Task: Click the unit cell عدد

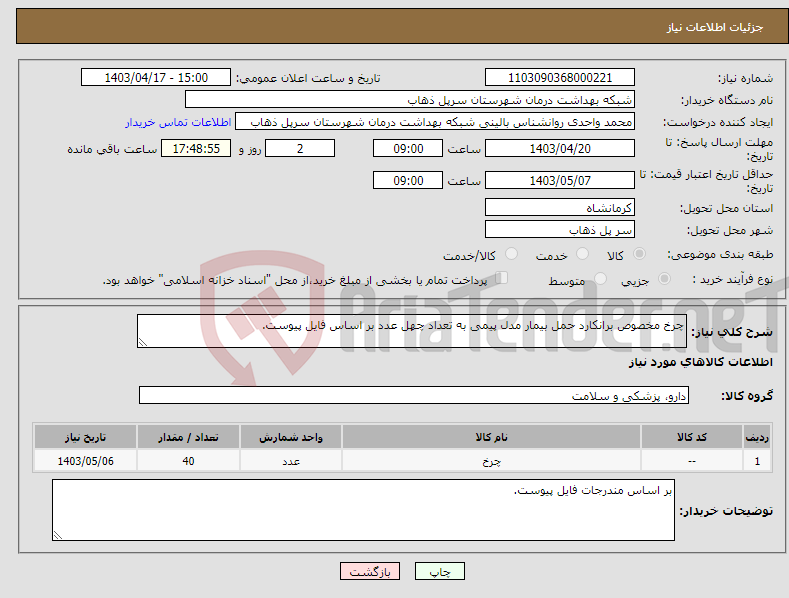Action: 291,461
